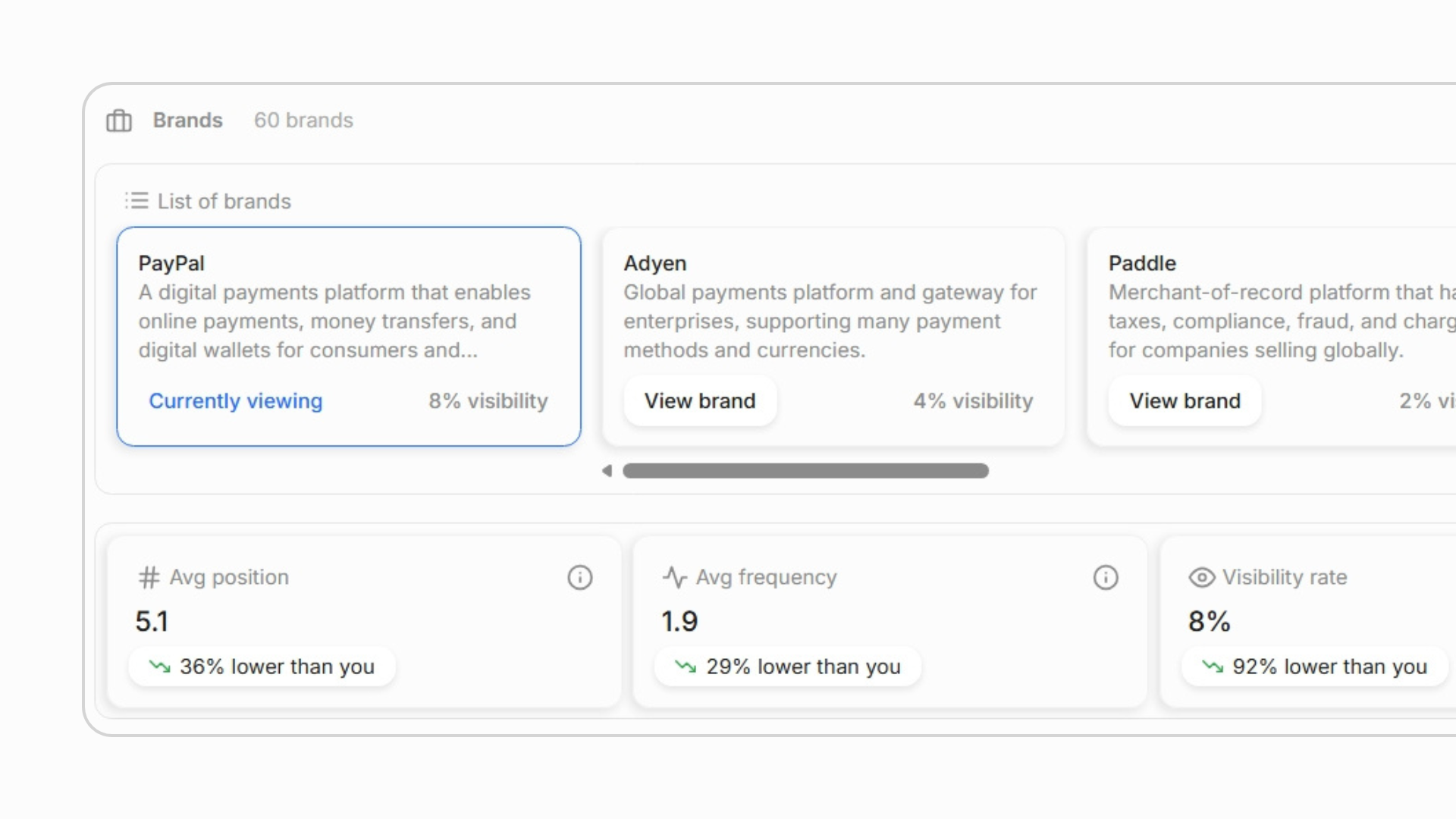Screen dimensions: 1456x819
Task: Click the Currently viewing link for PayPal
Action: coord(235,400)
